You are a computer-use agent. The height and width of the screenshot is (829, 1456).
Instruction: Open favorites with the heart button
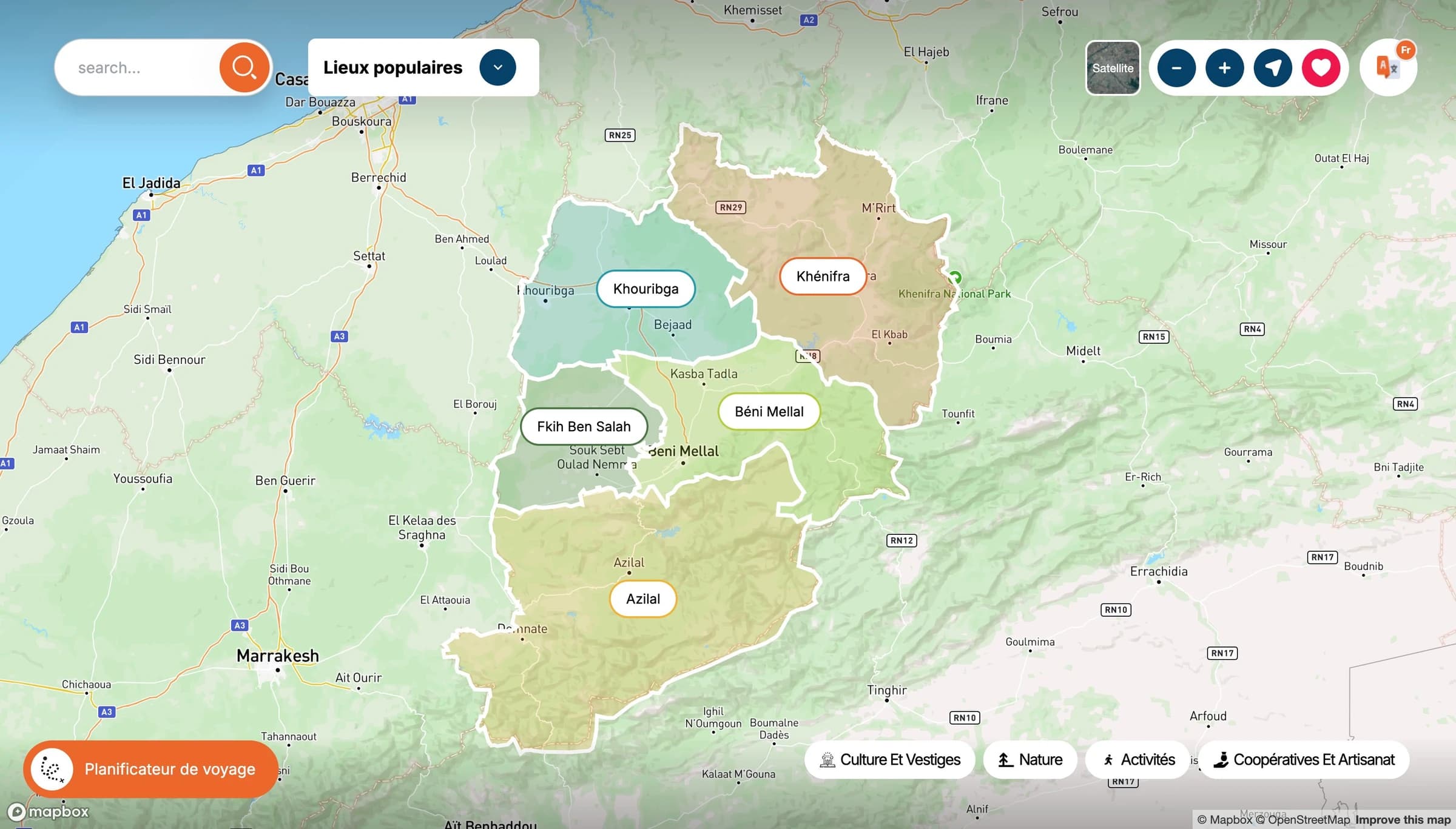[1321, 68]
